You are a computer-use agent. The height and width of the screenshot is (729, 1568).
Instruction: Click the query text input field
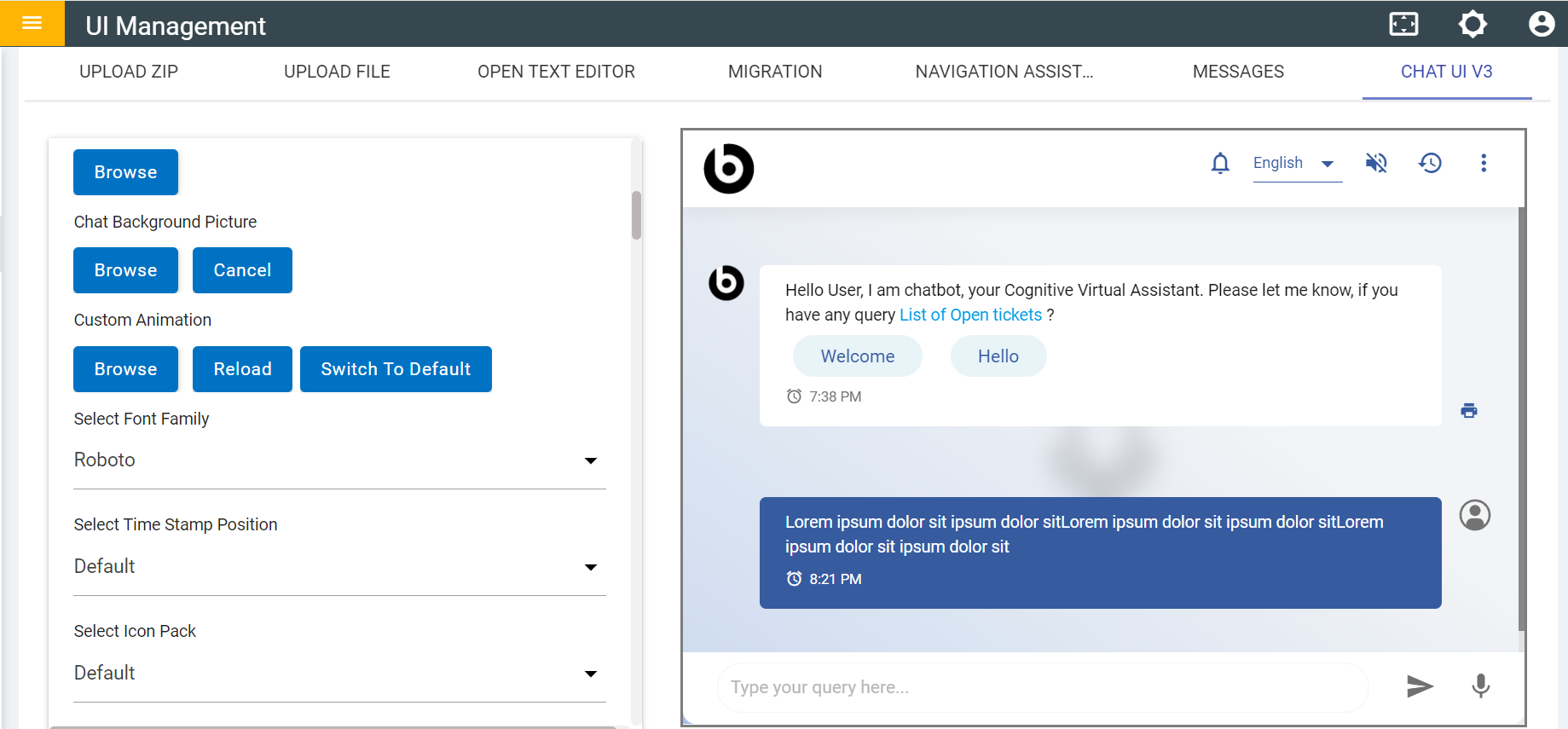tap(1042, 687)
